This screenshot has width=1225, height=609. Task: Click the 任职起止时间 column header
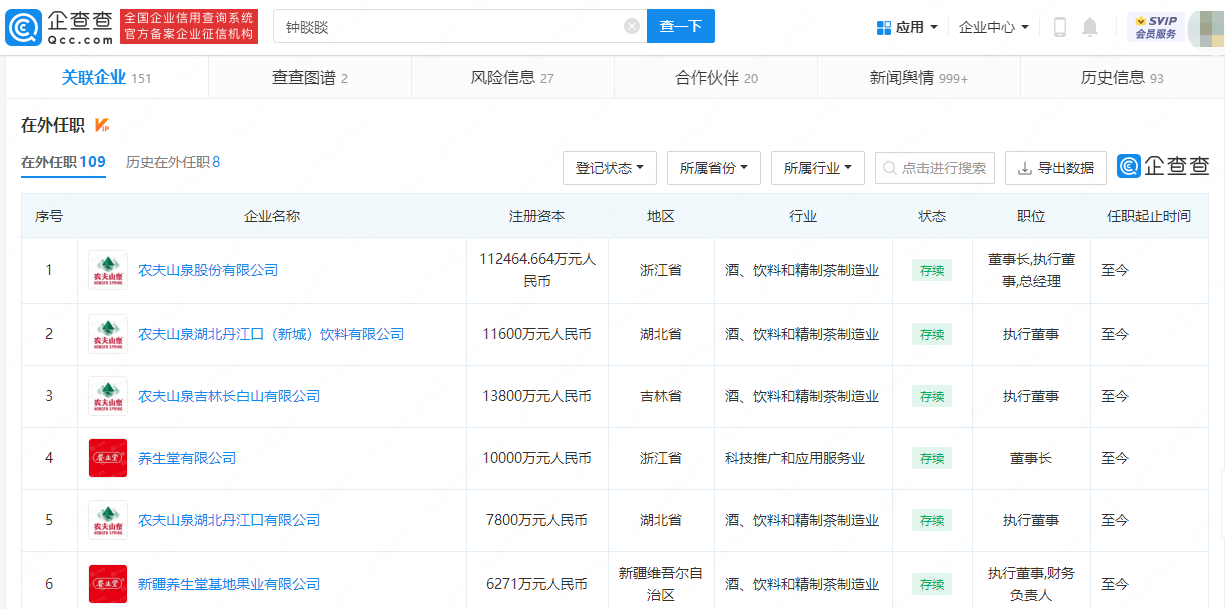coord(1149,216)
